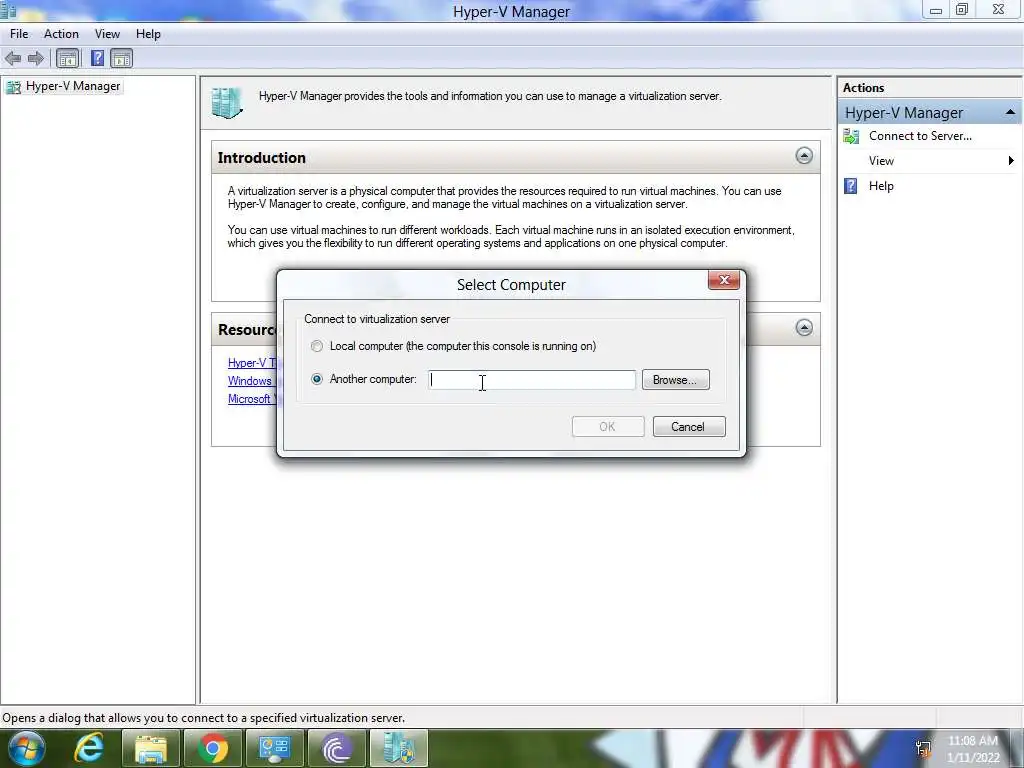Collapse the Introduction section
The height and width of the screenshot is (768, 1024).
pyautogui.click(x=804, y=155)
